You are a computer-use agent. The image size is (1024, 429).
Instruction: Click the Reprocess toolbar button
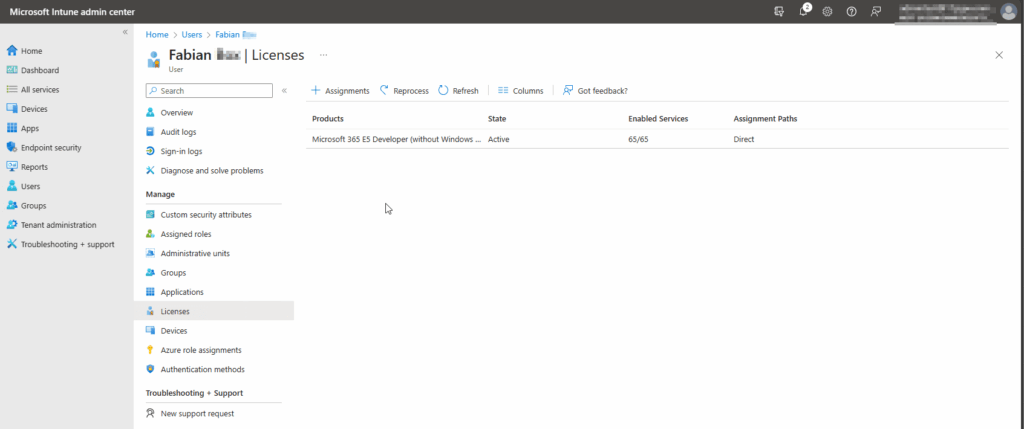coord(404,91)
